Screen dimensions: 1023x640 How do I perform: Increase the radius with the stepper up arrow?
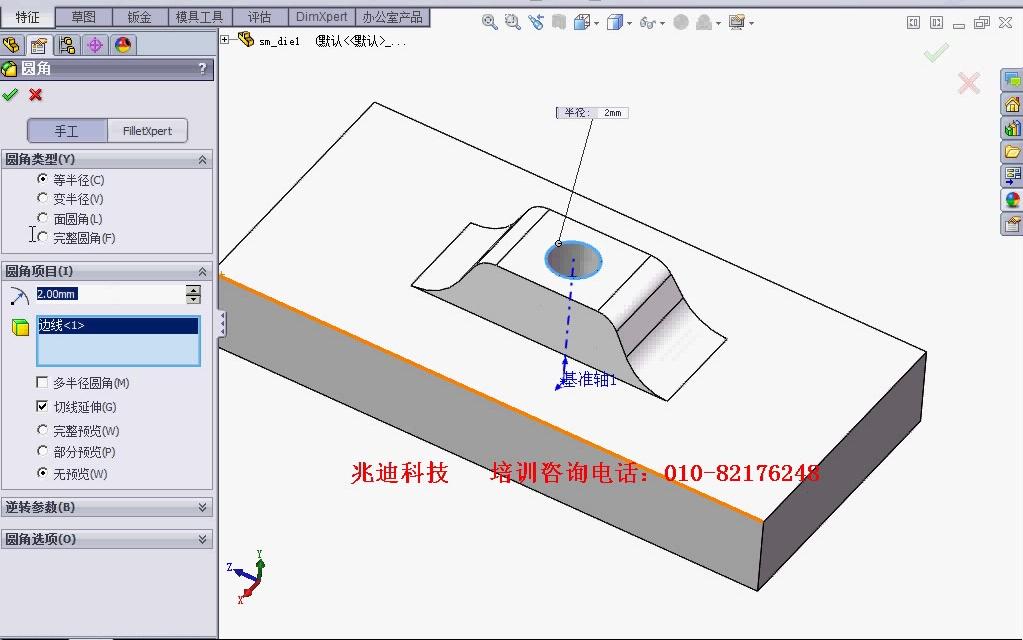point(194,289)
